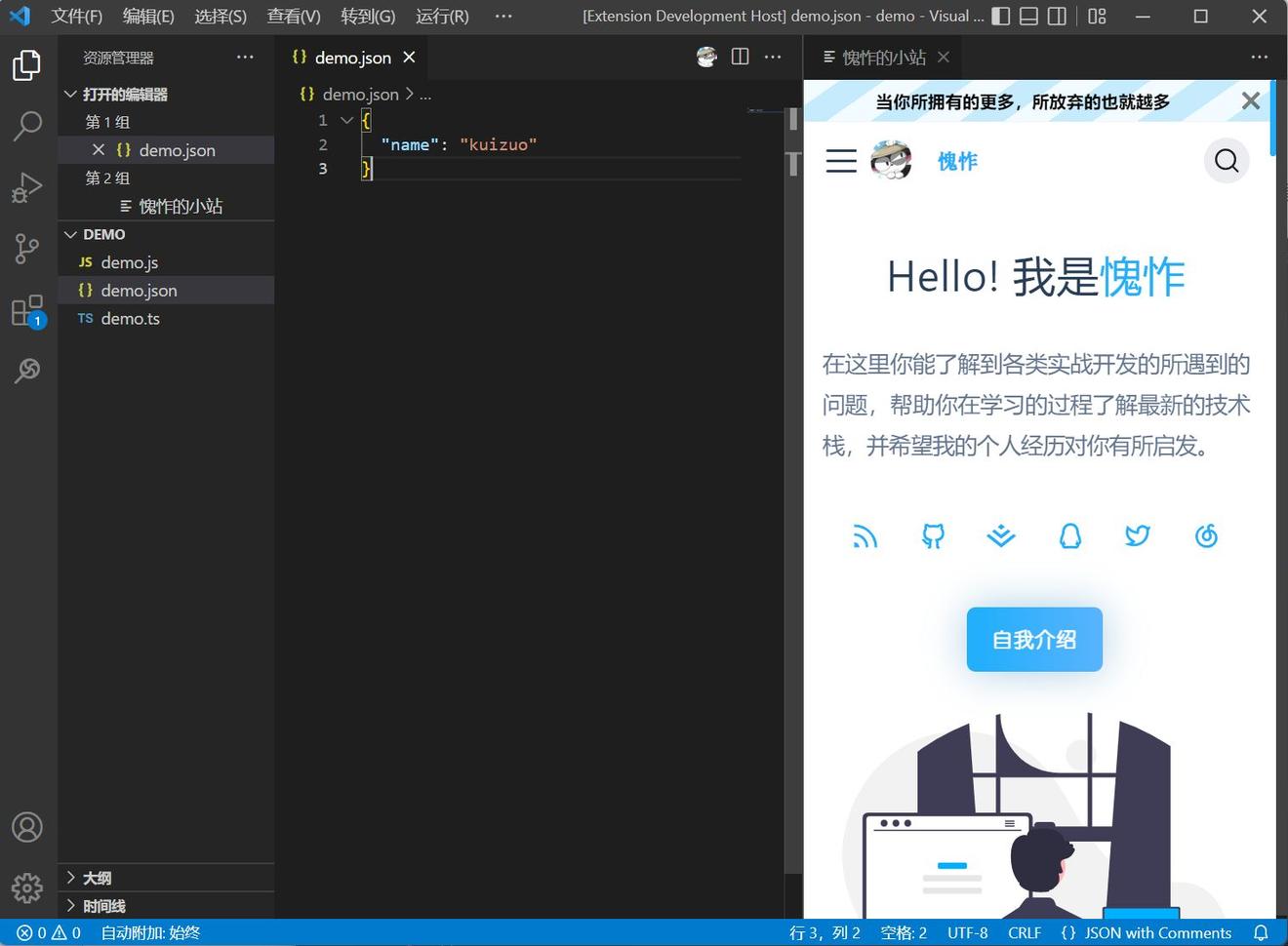Collapse the DEMO folder section

pyautogui.click(x=71, y=234)
